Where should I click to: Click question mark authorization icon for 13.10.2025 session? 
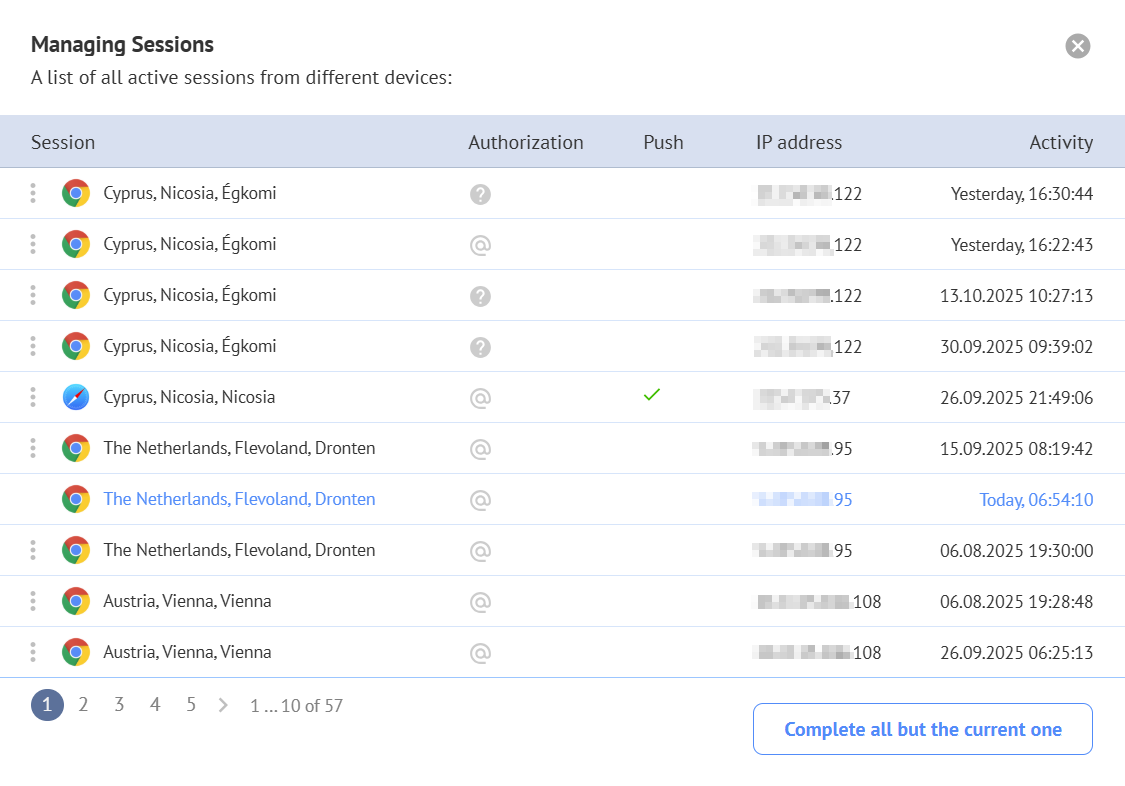(x=480, y=296)
